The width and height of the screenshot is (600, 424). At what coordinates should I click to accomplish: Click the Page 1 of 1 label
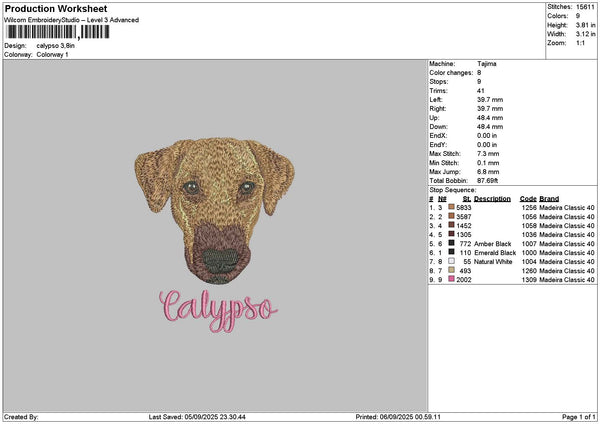tap(579, 417)
